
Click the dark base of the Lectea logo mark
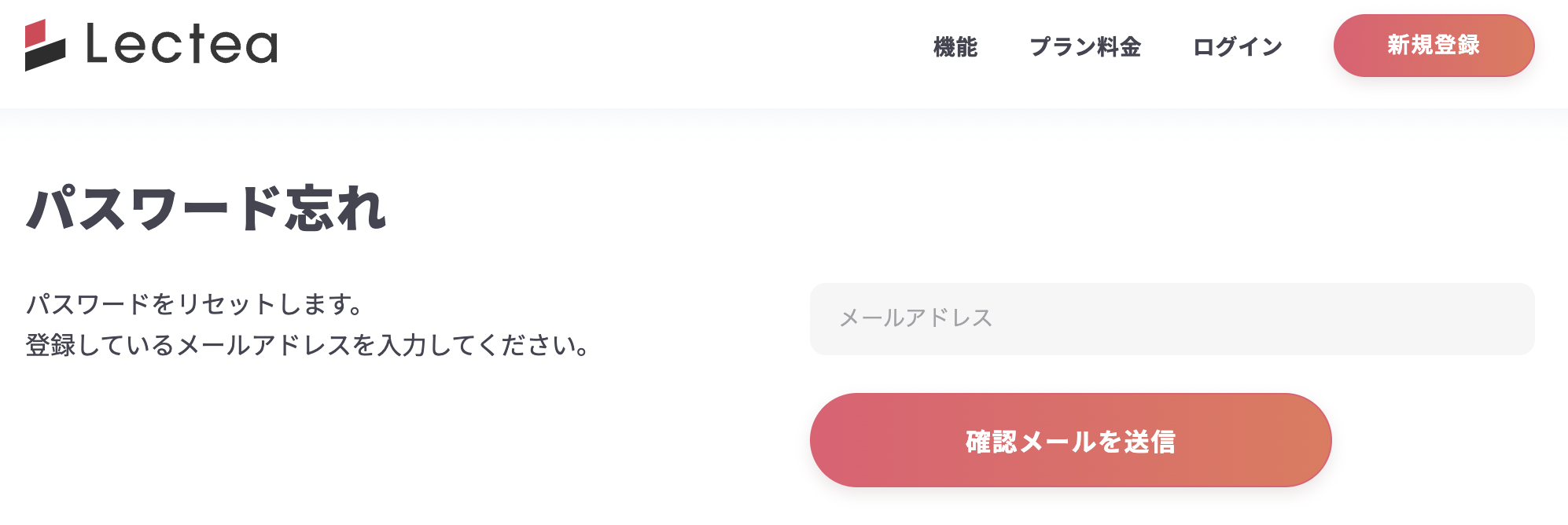coord(45,57)
